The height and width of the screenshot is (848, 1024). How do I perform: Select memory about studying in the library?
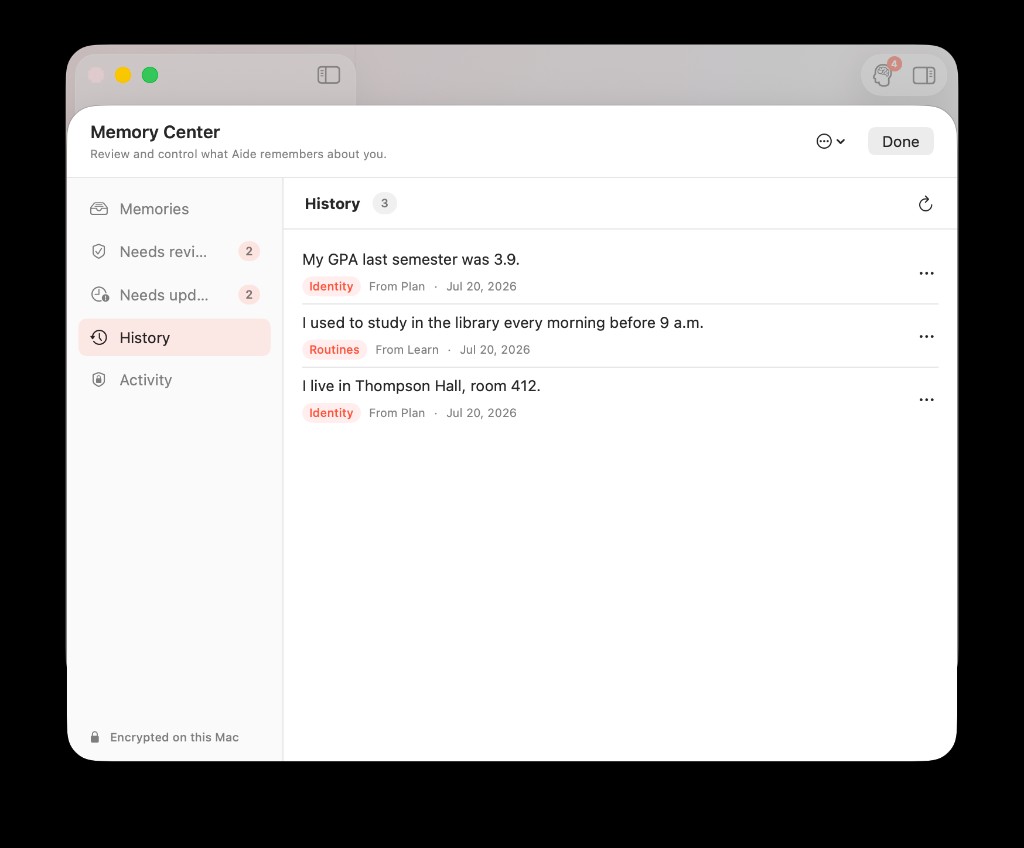point(502,323)
